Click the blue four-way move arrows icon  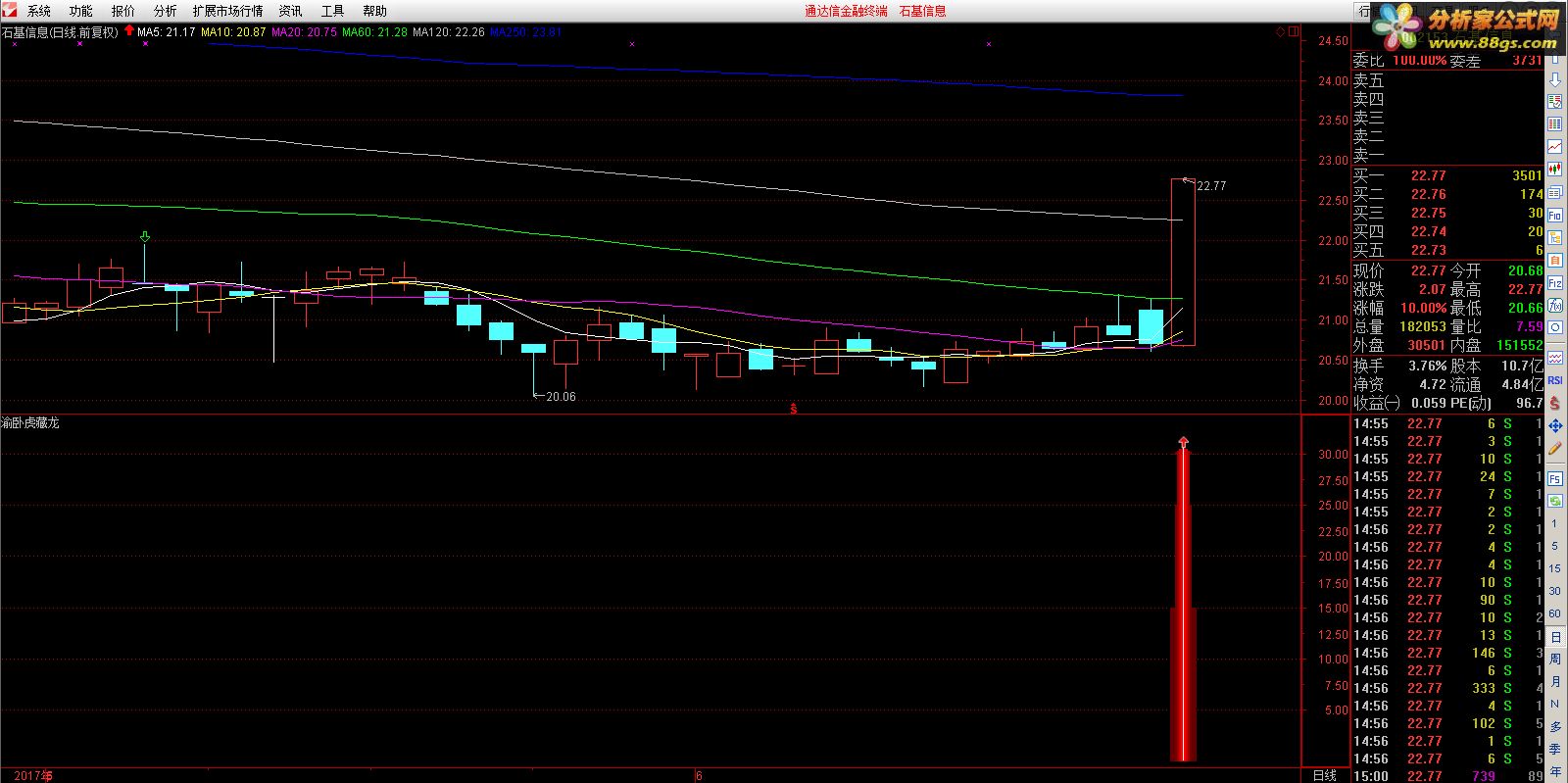(x=1555, y=425)
